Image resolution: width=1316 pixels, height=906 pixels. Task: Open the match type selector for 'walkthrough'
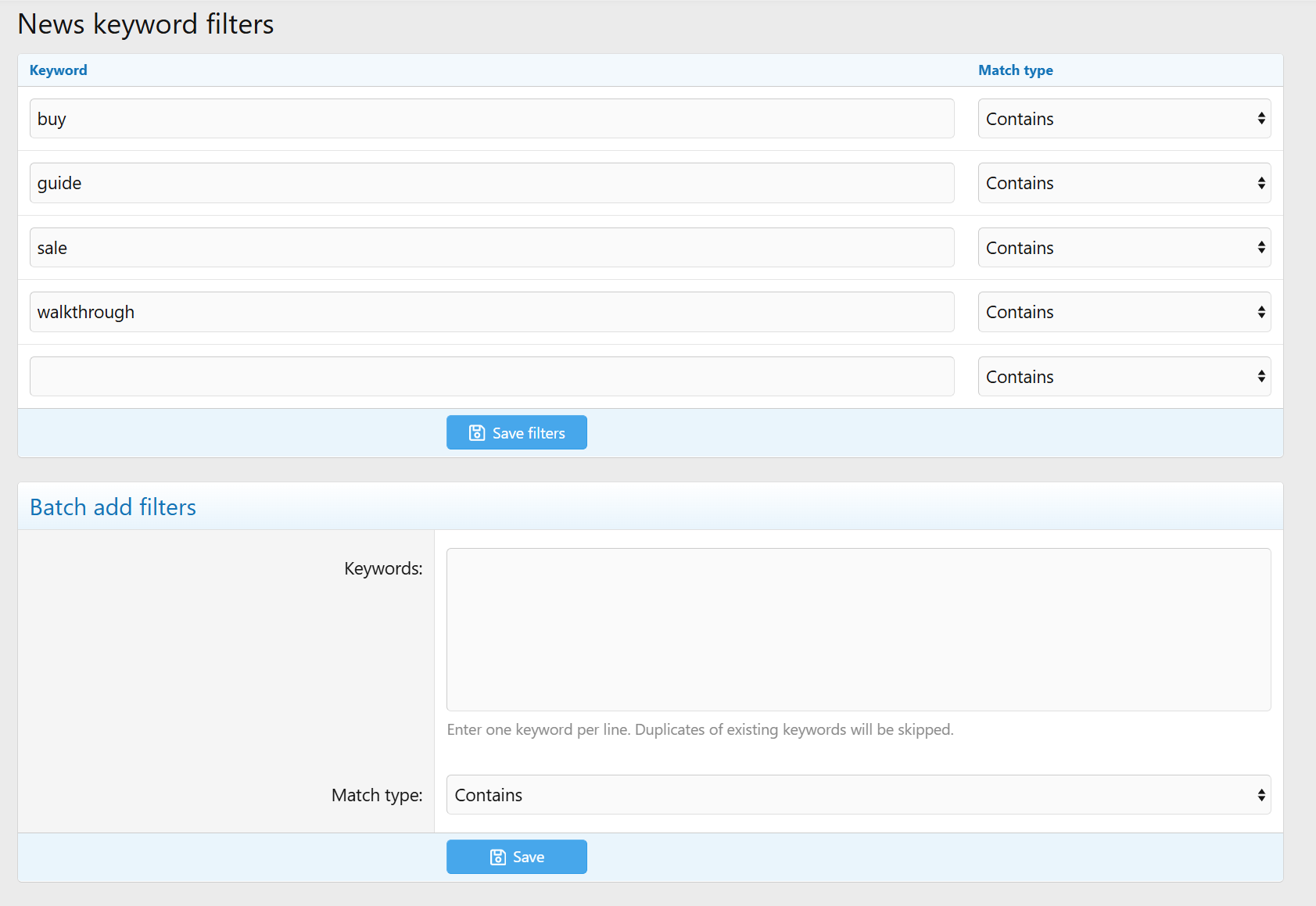1124,312
